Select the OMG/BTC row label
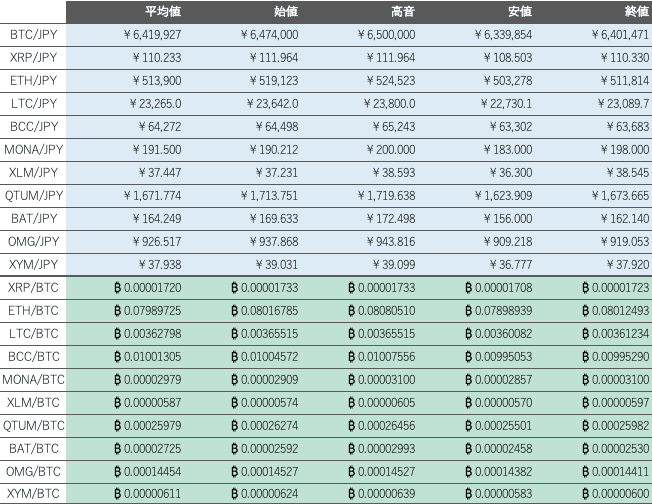The image size is (652, 504). 33,472
